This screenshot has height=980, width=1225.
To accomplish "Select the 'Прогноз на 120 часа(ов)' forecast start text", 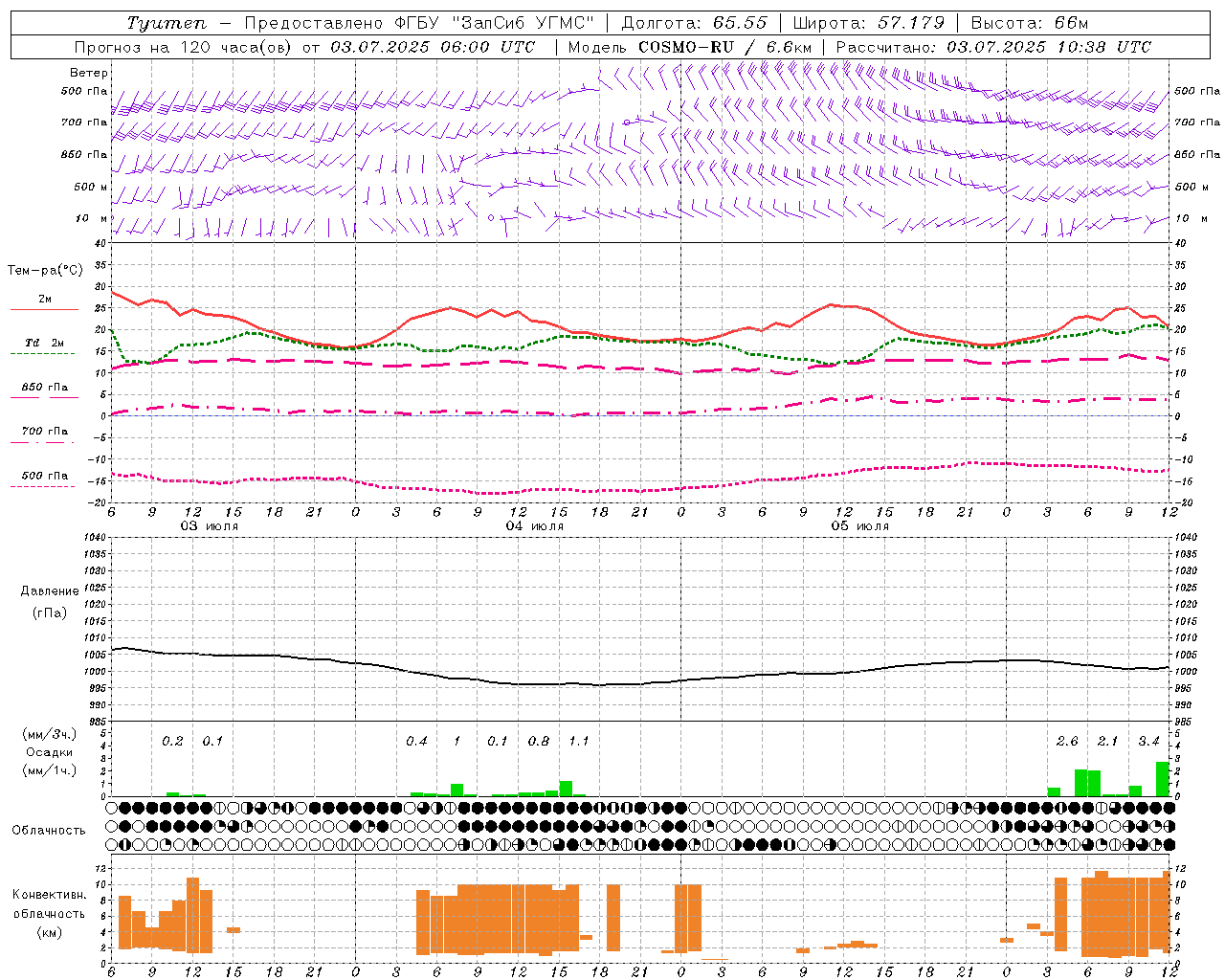I will tap(185, 47).
